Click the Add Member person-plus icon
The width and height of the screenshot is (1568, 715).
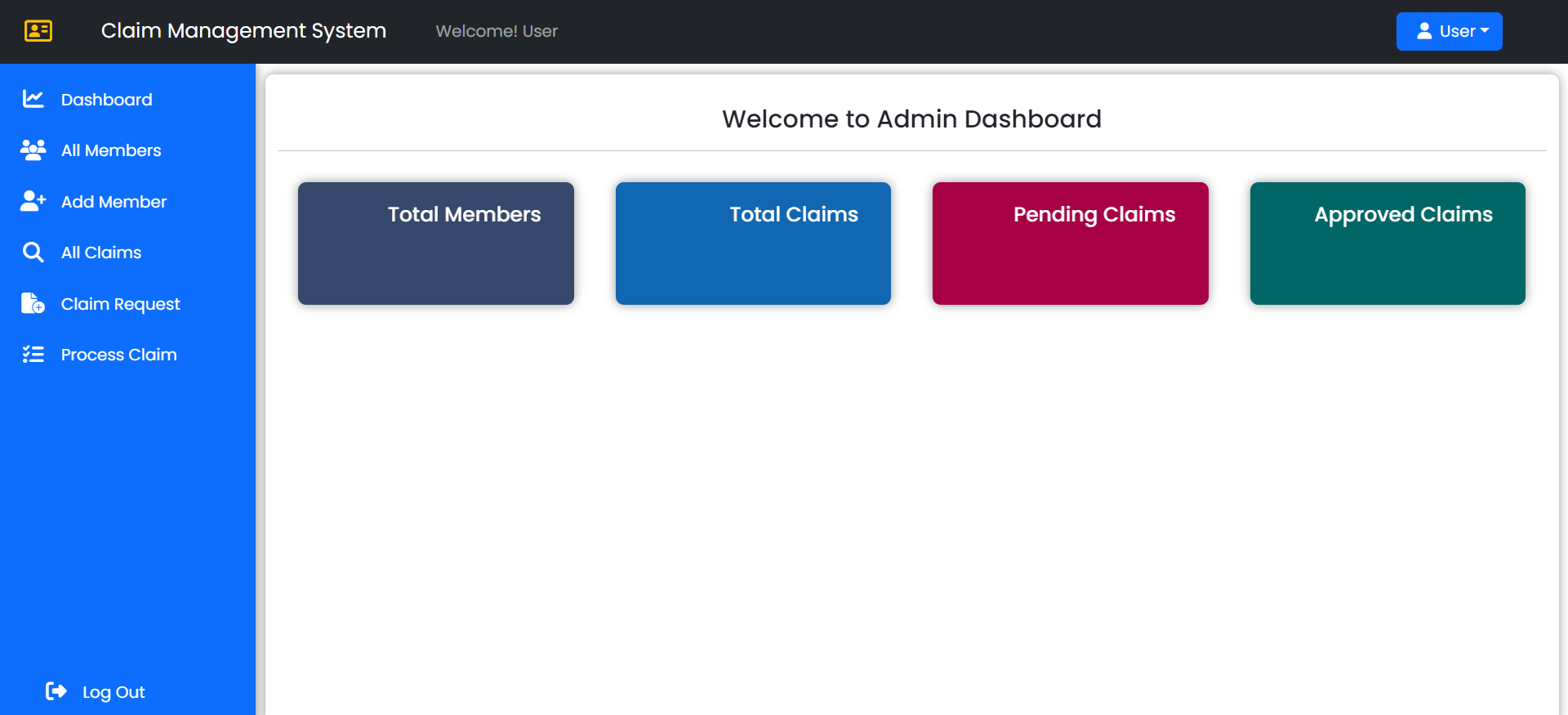[x=33, y=201]
